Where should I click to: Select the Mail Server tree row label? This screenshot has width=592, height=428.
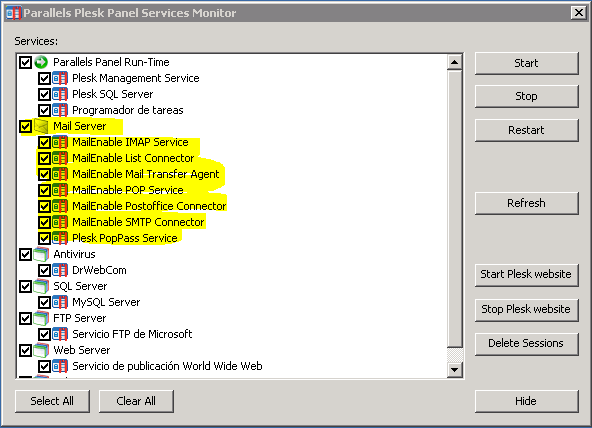tap(80, 126)
